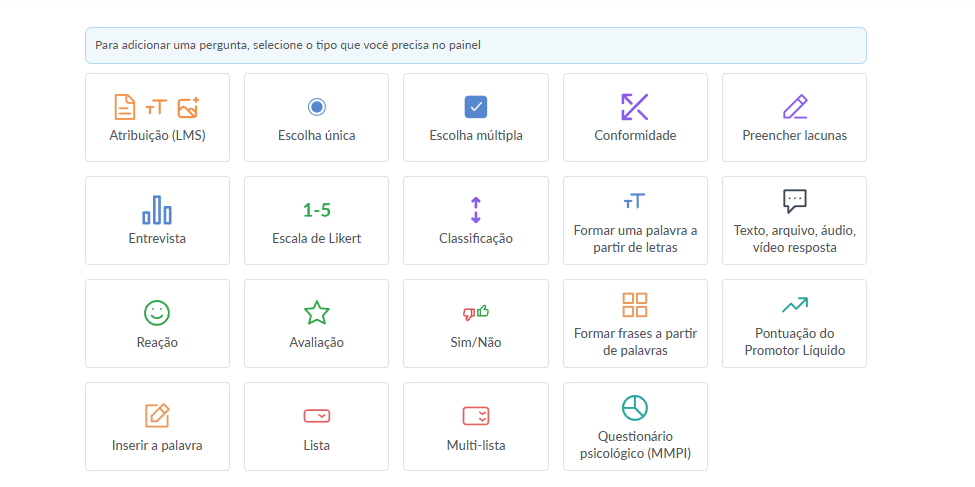Click the Multi-lista dropdown icon
975x487 pixels.
476,416
